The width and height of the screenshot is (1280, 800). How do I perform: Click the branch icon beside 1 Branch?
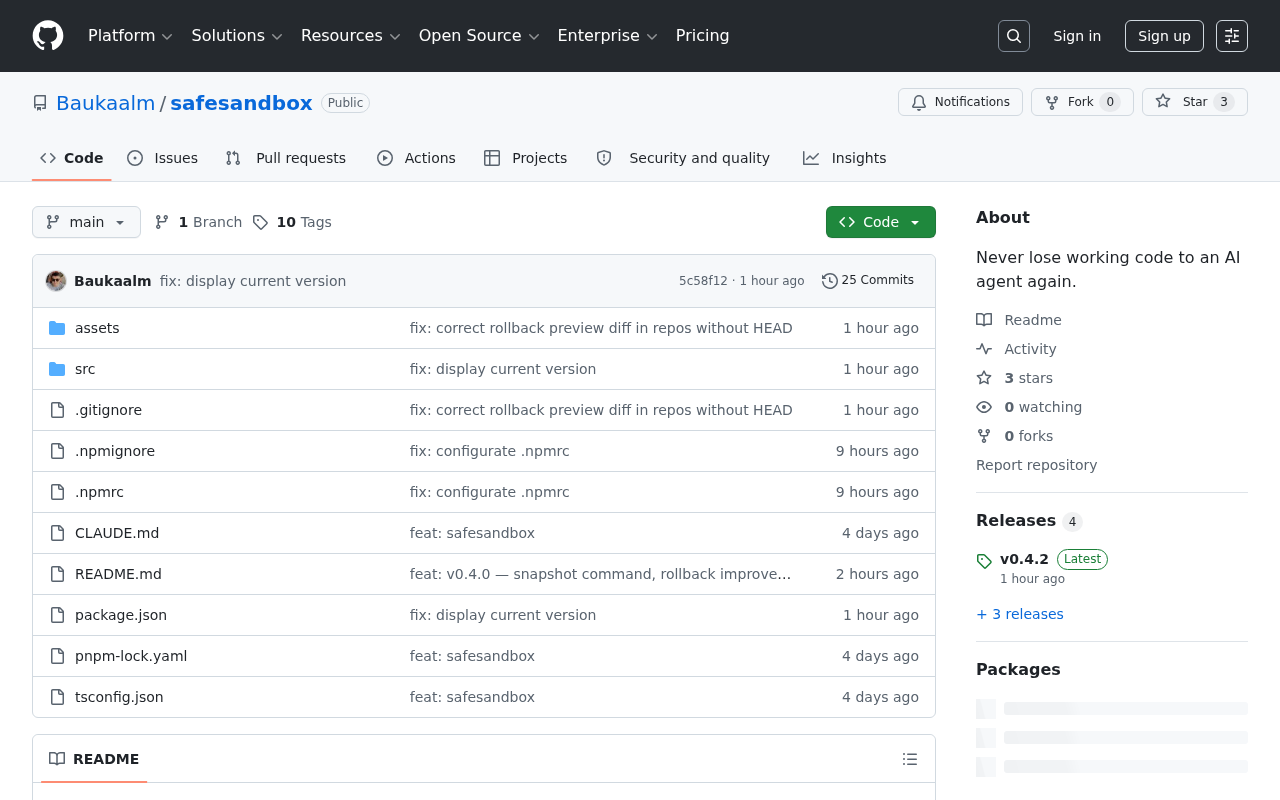[162, 222]
